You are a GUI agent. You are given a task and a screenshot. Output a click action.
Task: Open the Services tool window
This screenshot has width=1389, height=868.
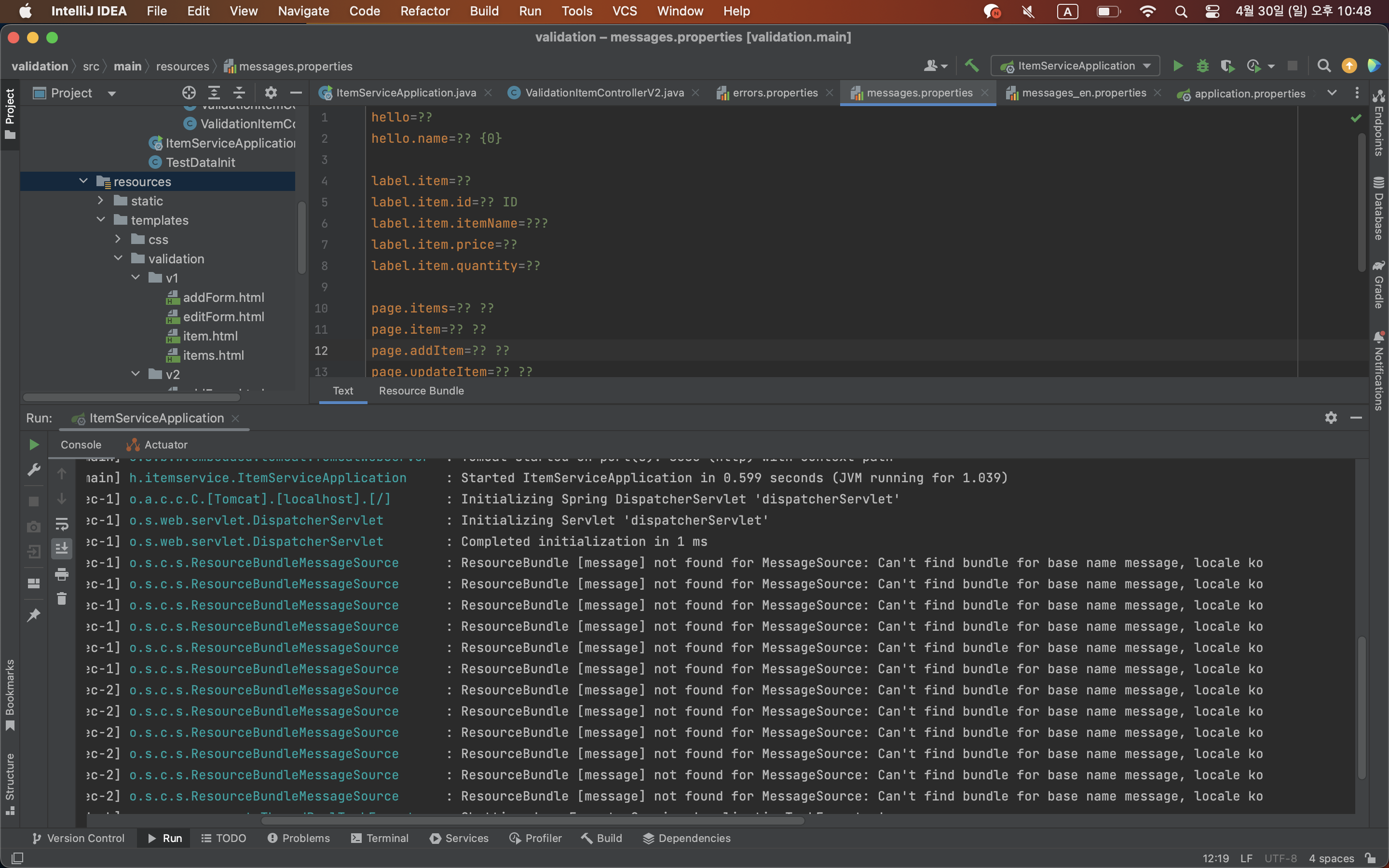[x=459, y=839]
